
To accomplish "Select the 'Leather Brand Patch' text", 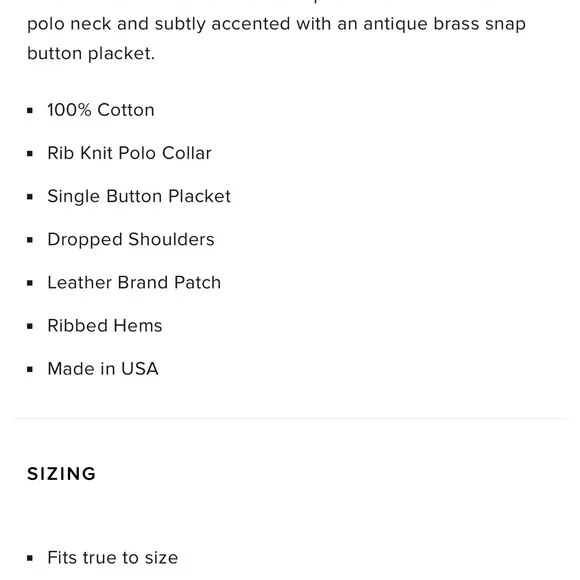I will [x=134, y=283].
